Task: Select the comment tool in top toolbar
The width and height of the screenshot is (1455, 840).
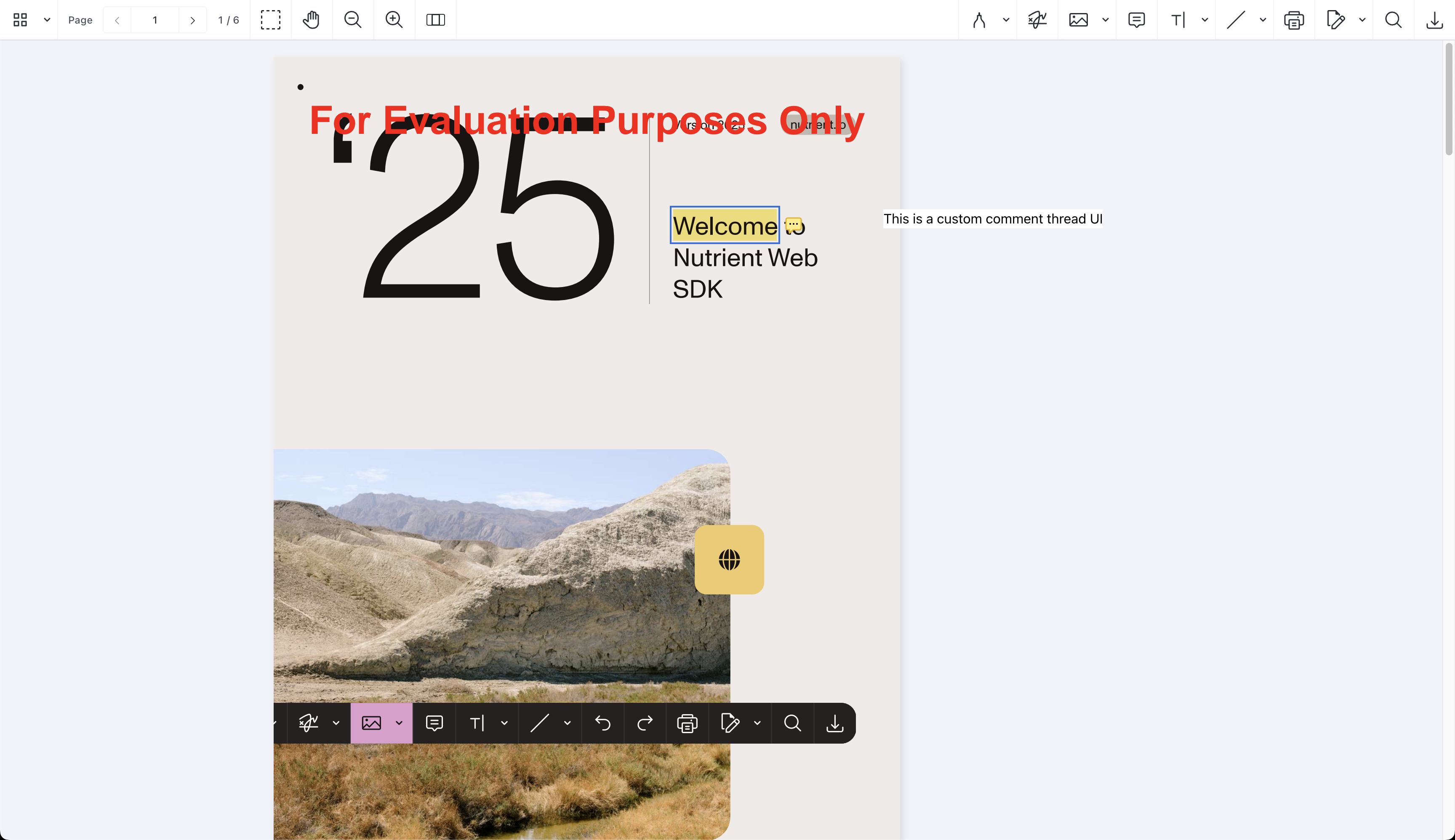Action: (x=1136, y=20)
